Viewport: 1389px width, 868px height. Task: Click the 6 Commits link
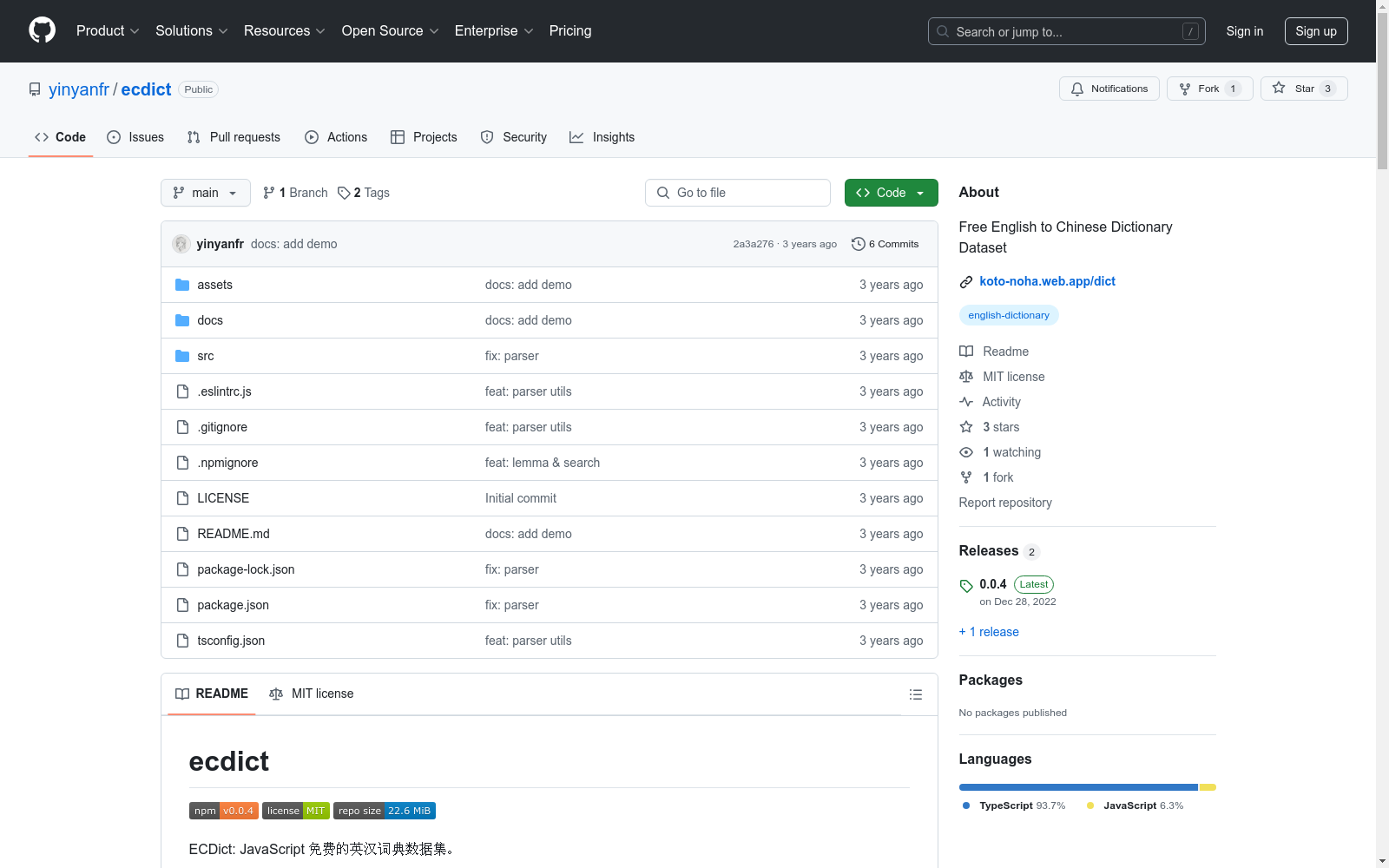click(x=885, y=244)
